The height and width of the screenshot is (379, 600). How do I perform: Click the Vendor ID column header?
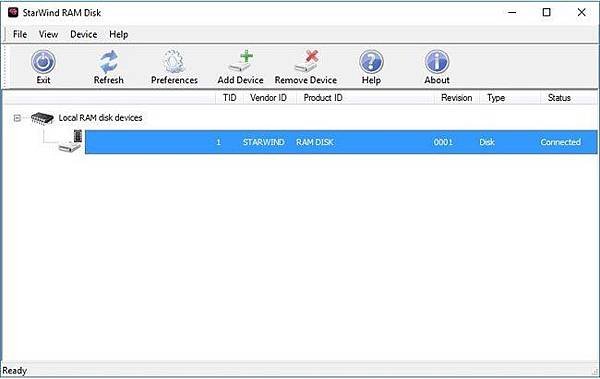pos(268,98)
